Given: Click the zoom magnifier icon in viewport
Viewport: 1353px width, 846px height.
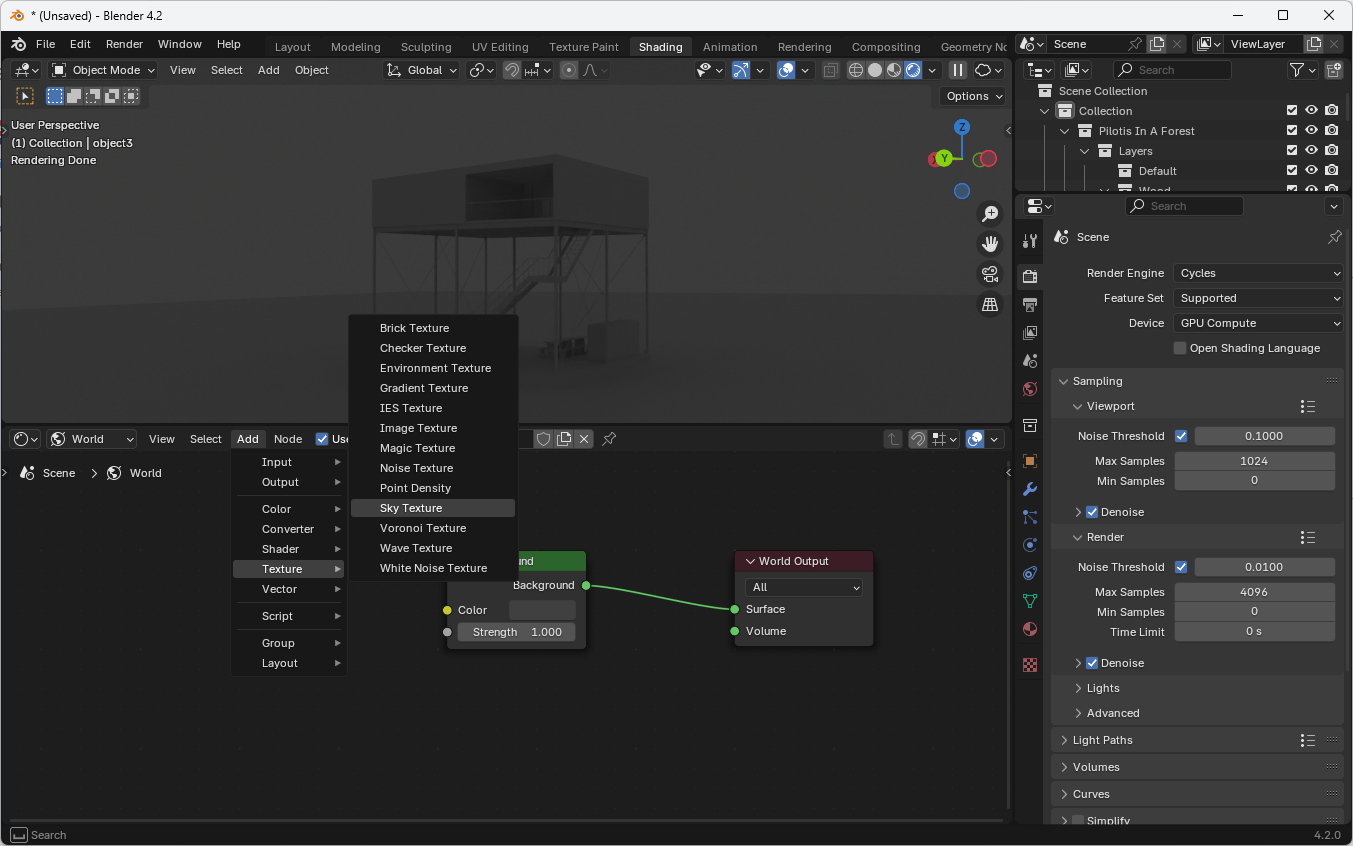Looking at the screenshot, I should (x=990, y=214).
